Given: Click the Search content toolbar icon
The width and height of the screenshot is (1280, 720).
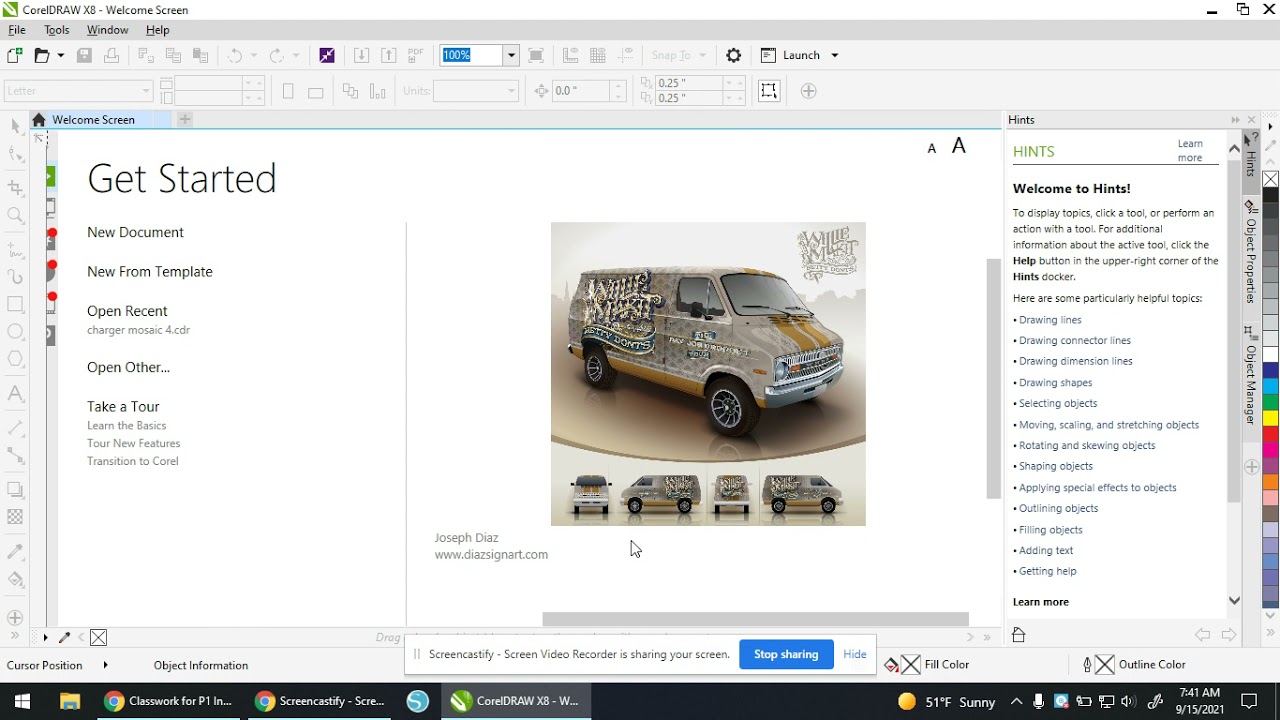Looking at the screenshot, I should (x=327, y=55).
